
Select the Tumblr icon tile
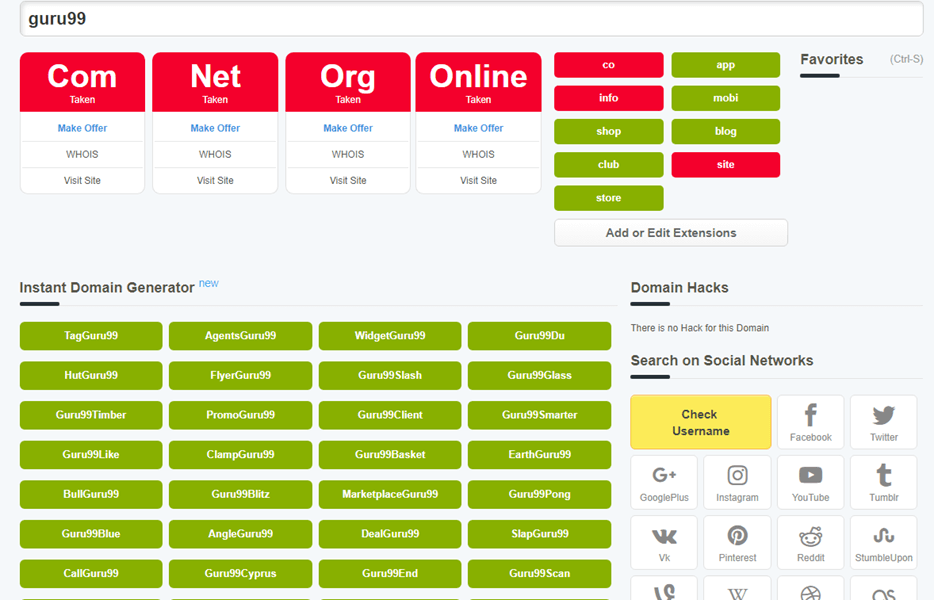click(x=883, y=482)
